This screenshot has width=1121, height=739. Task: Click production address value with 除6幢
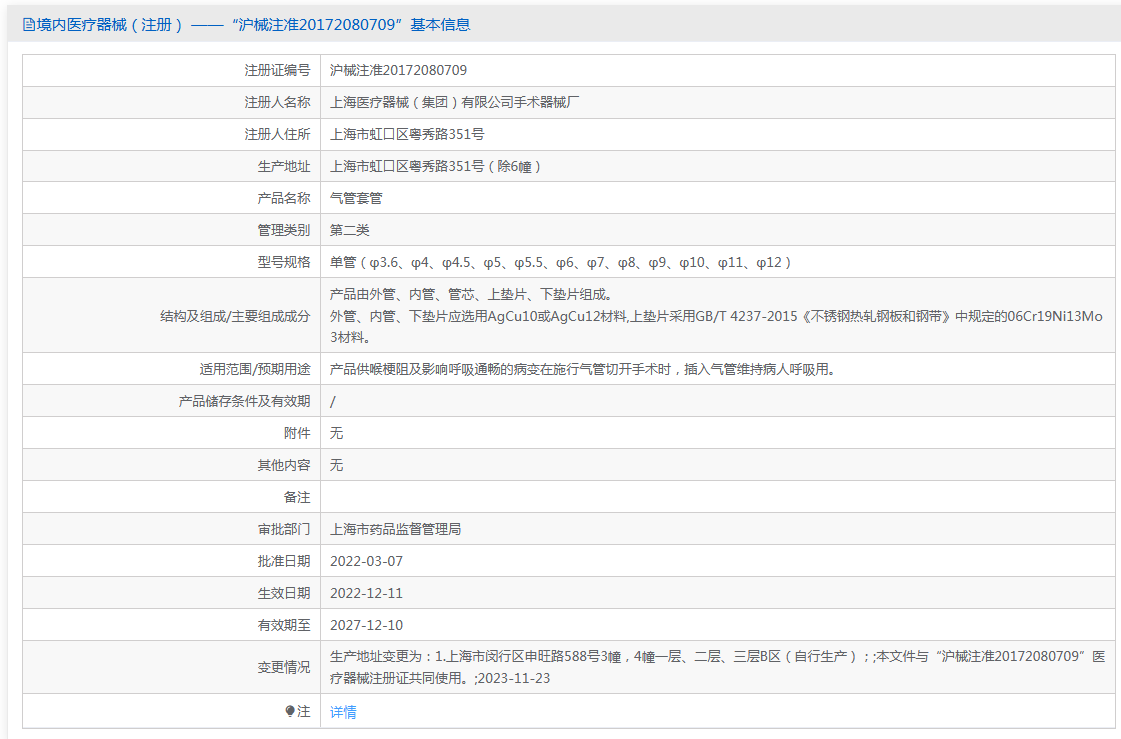437,167
